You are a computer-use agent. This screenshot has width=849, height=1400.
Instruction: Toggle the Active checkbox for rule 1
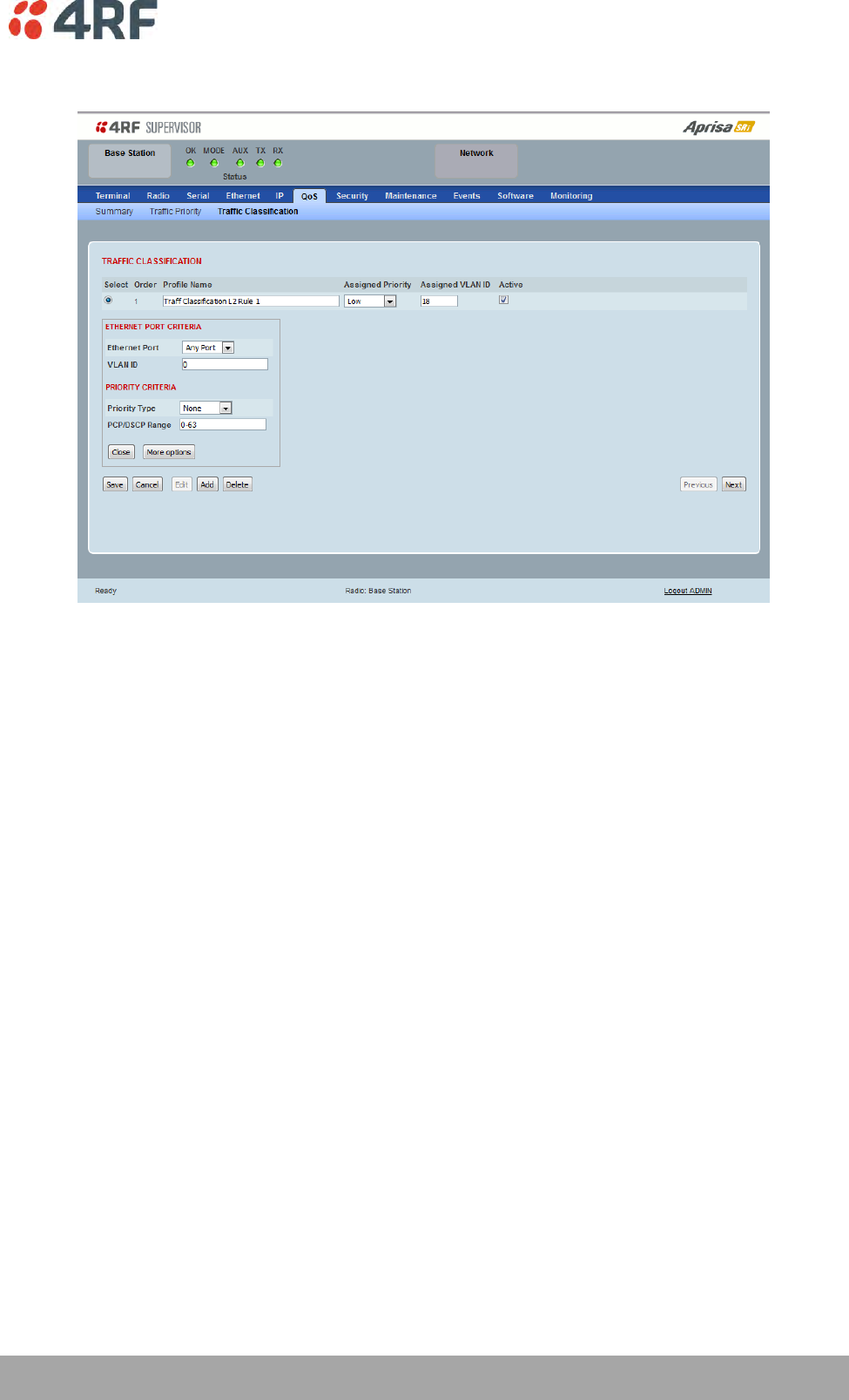click(503, 300)
